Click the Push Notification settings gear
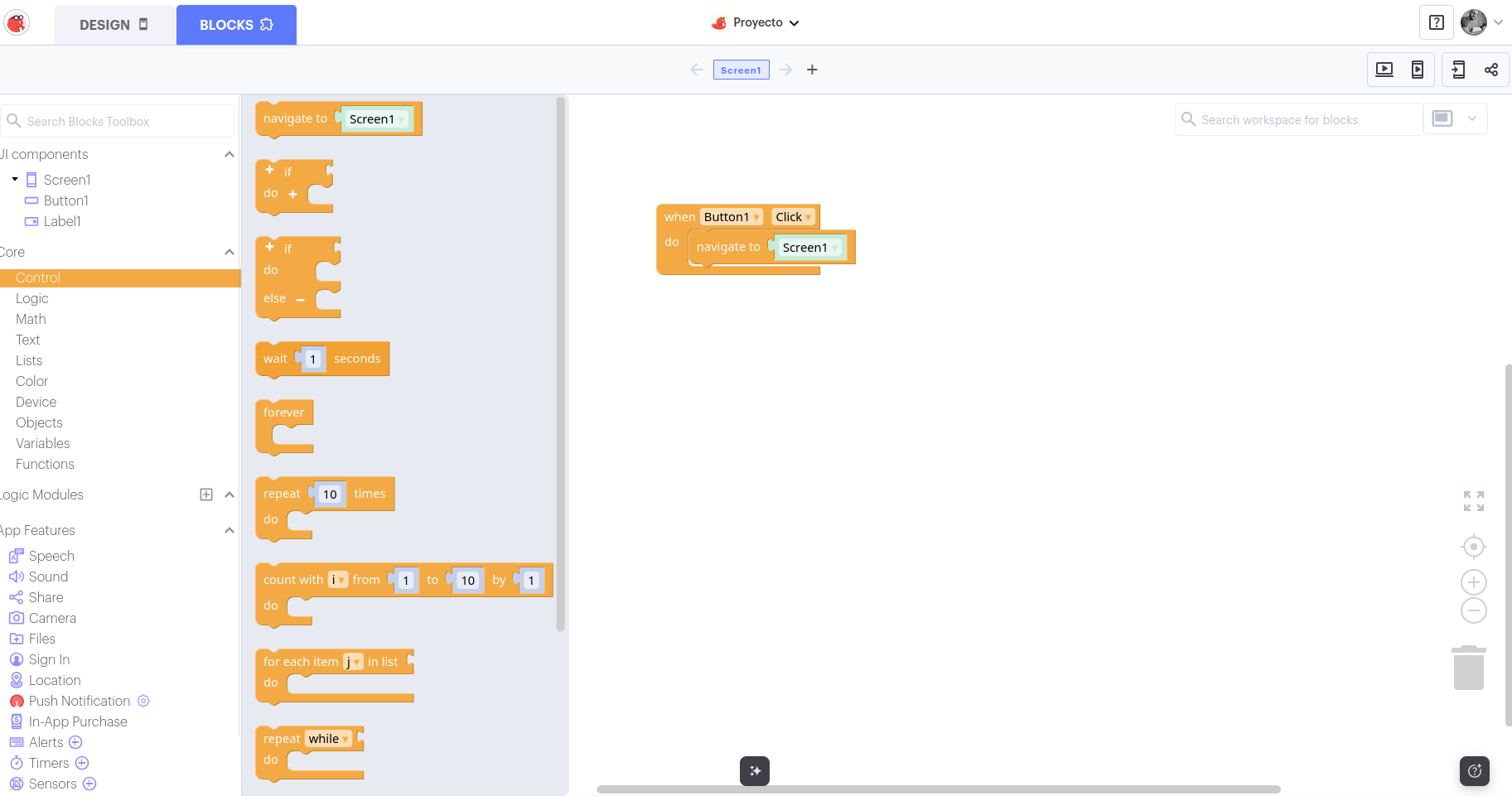 click(143, 701)
